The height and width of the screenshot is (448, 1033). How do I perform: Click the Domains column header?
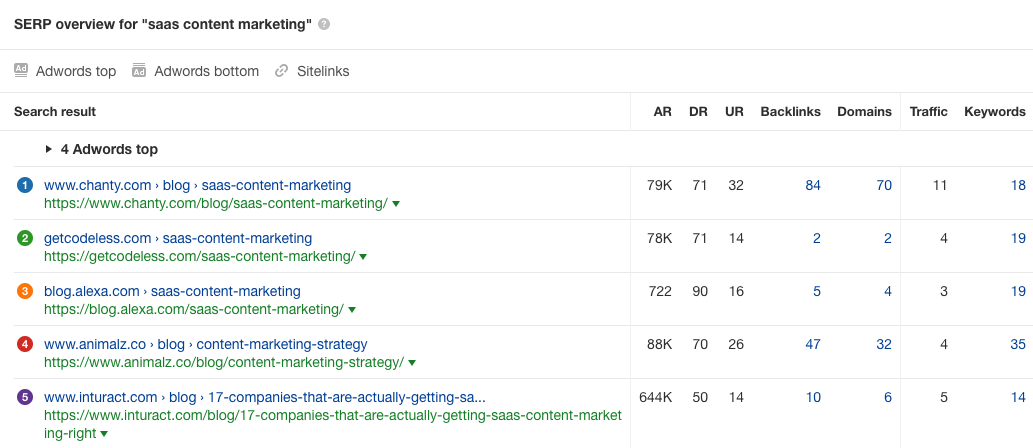(864, 111)
